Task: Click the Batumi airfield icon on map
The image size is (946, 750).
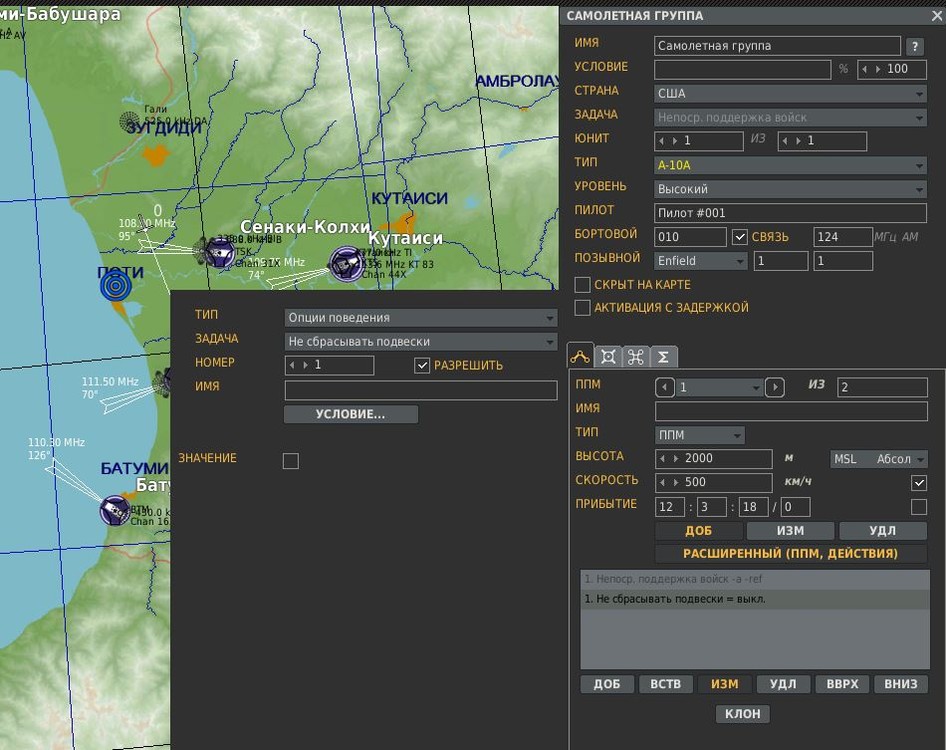Action: [x=114, y=510]
